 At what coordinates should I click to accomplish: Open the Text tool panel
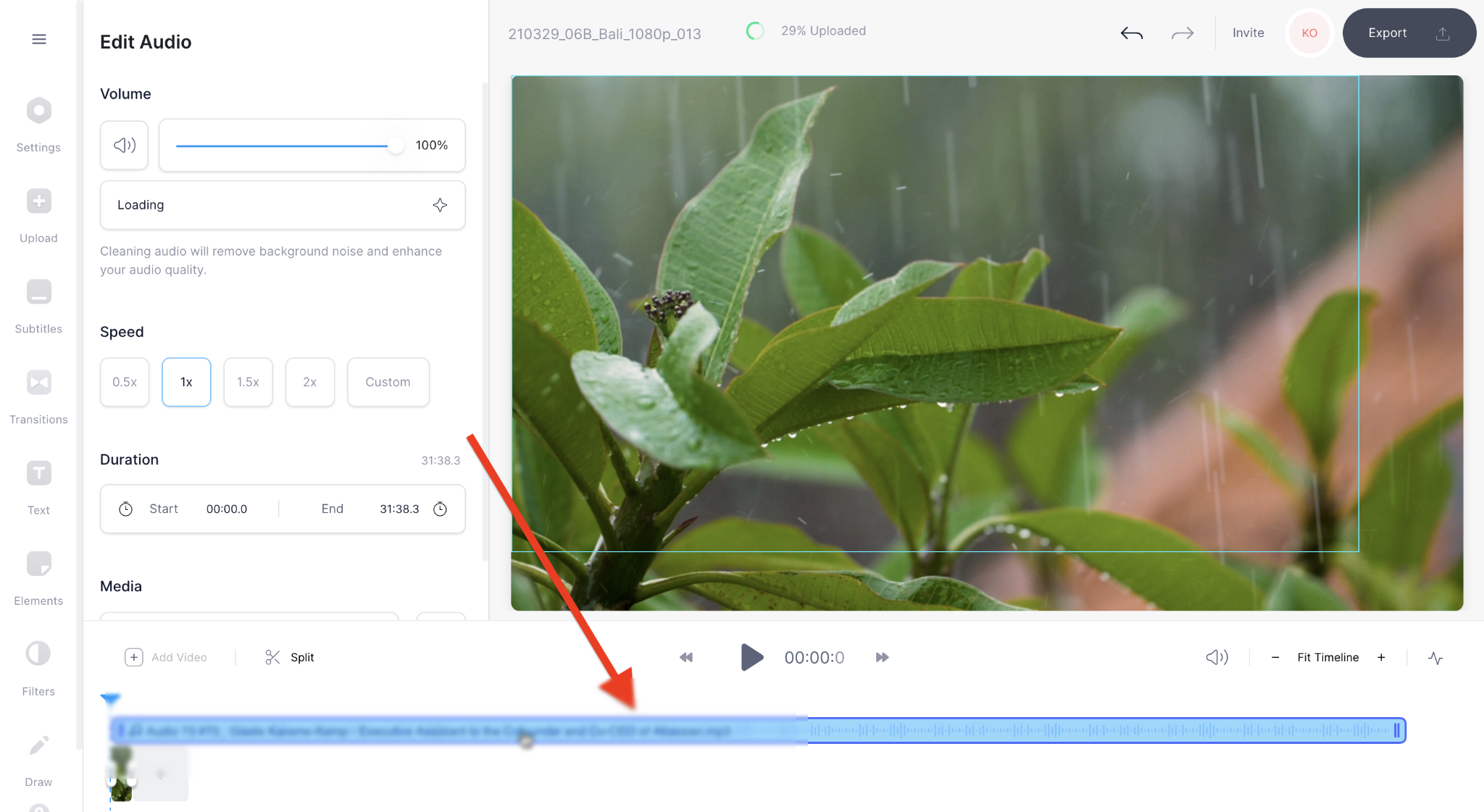click(x=38, y=487)
